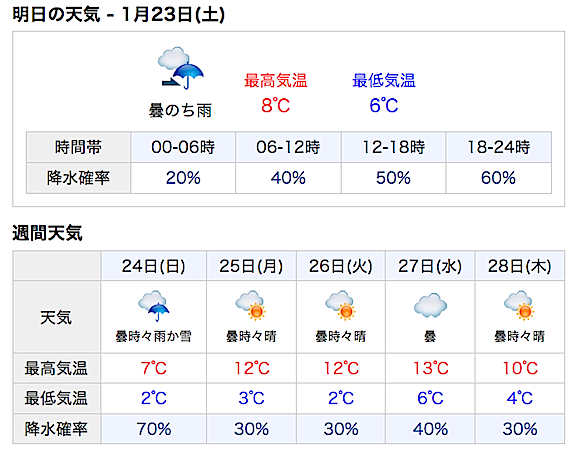Click the 26日 cloud and sun icon
This screenshot has width=576, height=450.
click(341, 306)
